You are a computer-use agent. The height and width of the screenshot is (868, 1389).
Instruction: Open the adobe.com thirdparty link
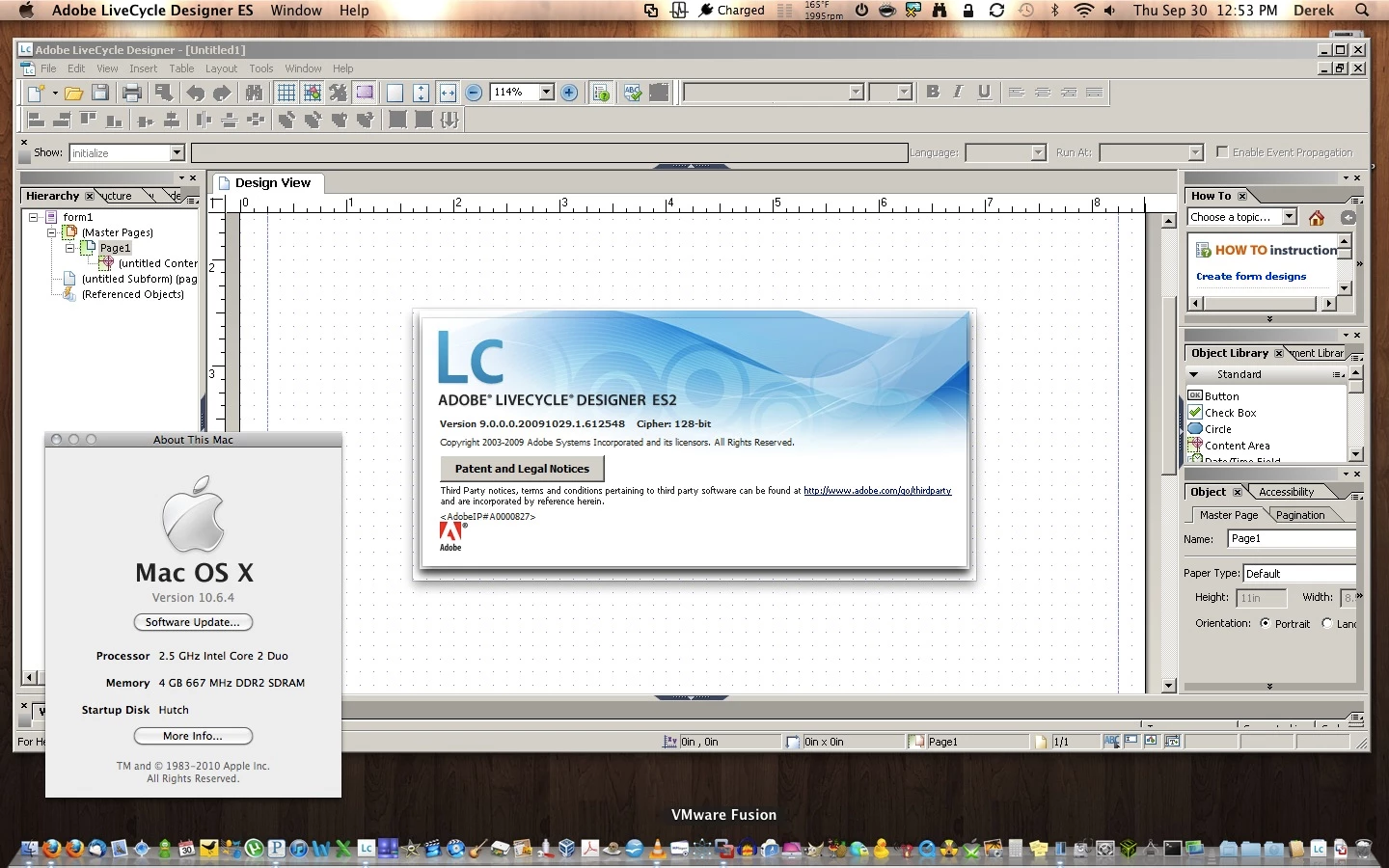877,491
